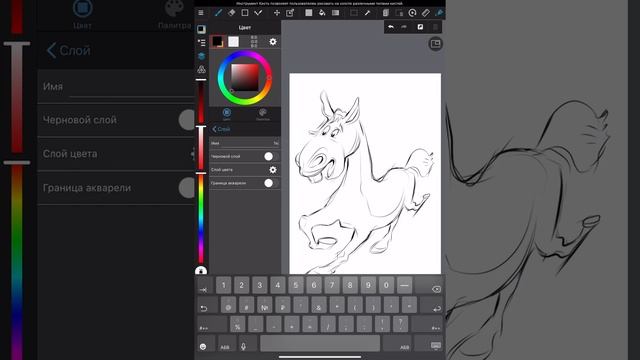Click the checkmark tool icon in toolbar
Image resolution: width=640 pixels, height=360 pixels.
(x=258, y=13)
